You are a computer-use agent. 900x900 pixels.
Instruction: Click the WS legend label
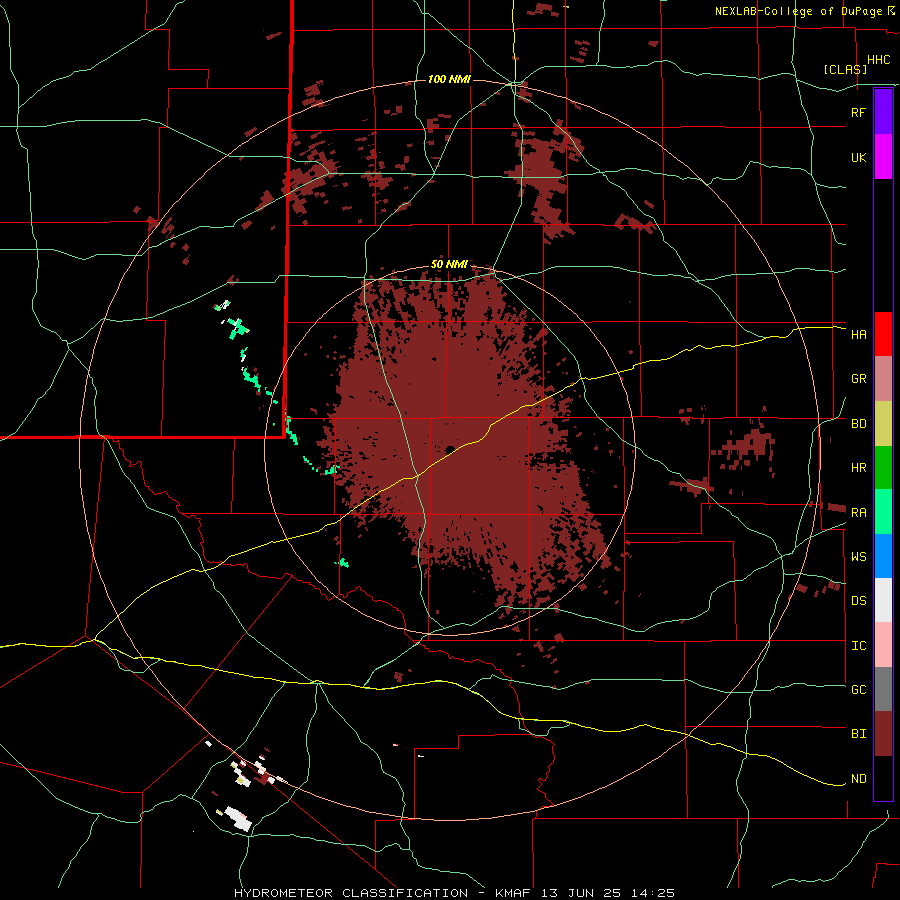pos(858,557)
